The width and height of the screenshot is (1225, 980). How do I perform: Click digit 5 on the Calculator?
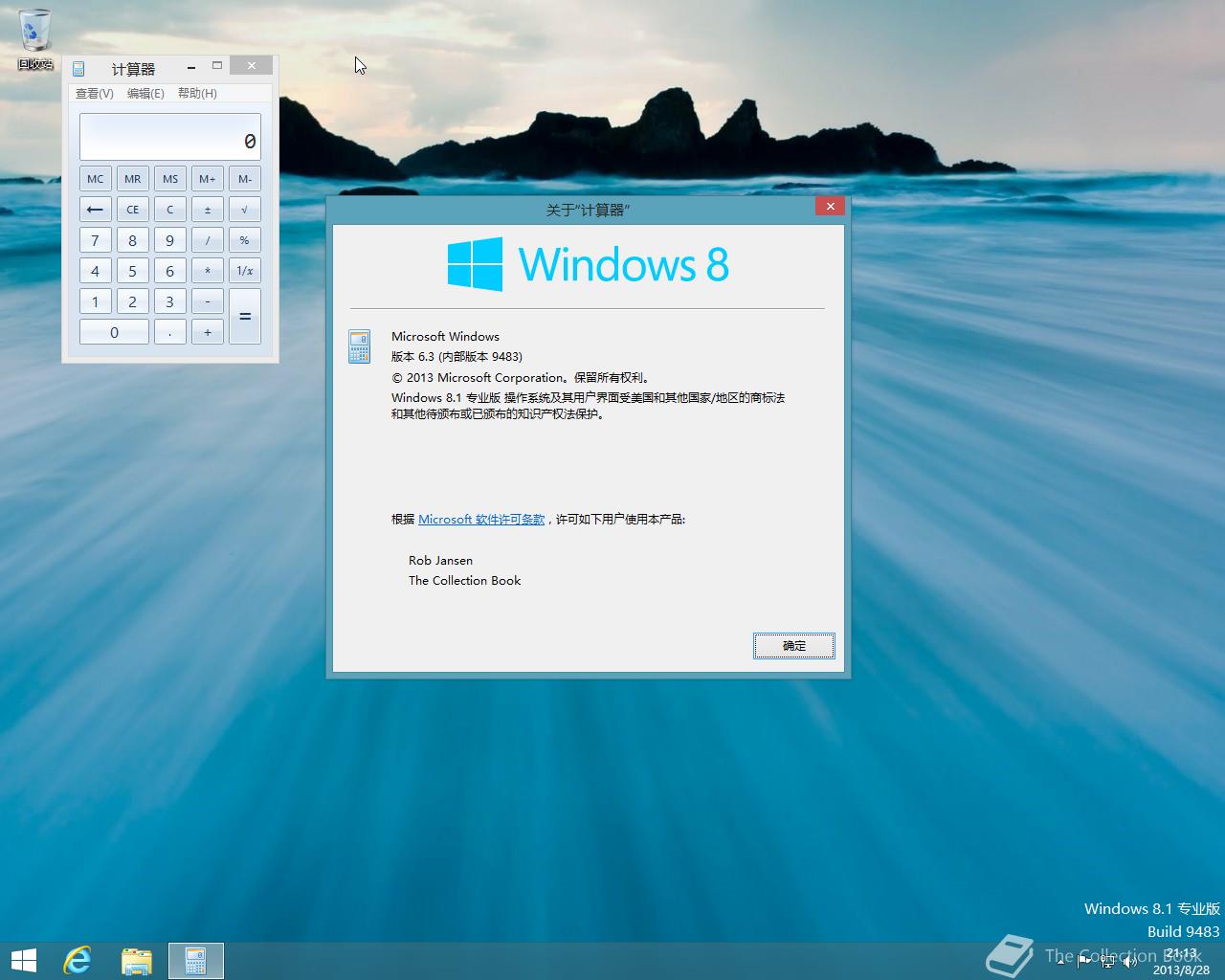[x=133, y=271]
